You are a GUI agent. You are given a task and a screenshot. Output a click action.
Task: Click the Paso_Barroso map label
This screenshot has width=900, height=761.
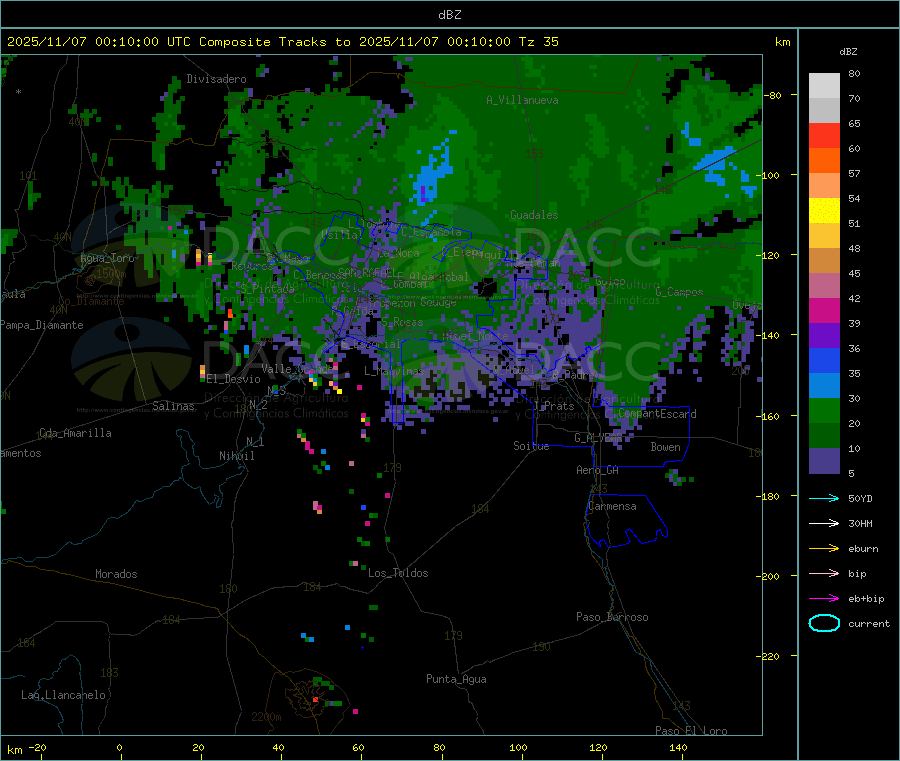pos(612,617)
